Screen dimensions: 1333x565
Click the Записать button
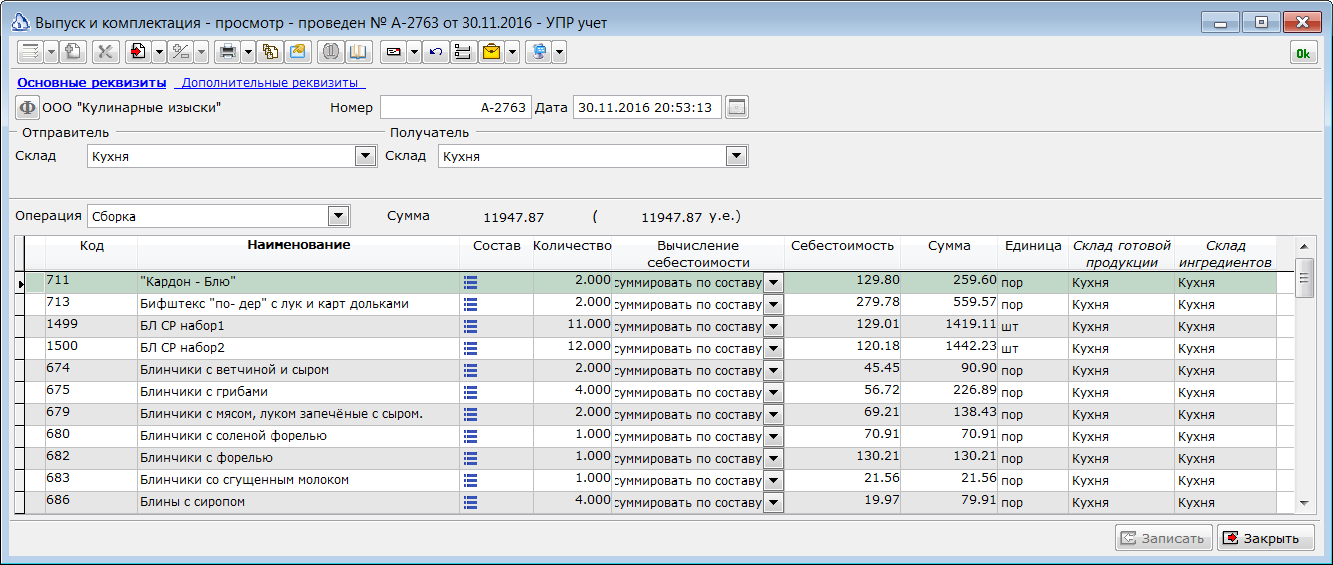click(x=1164, y=538)
